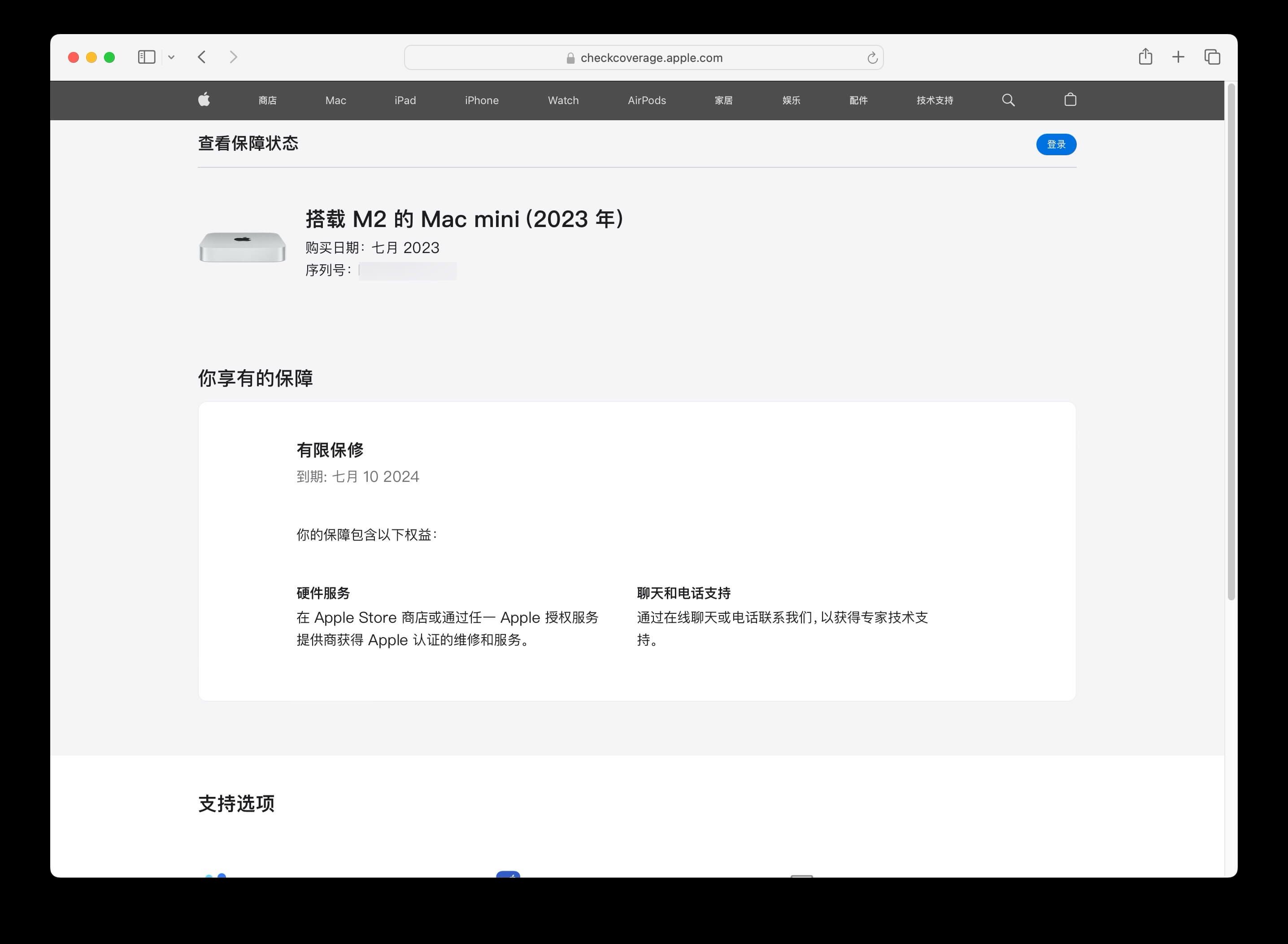Go back with the left arrow

202,57
